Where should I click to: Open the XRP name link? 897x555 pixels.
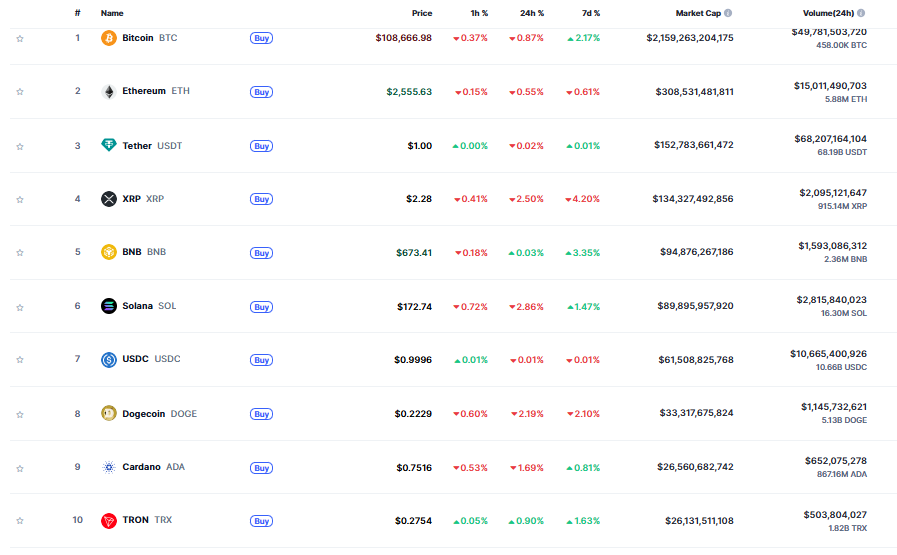143,199
